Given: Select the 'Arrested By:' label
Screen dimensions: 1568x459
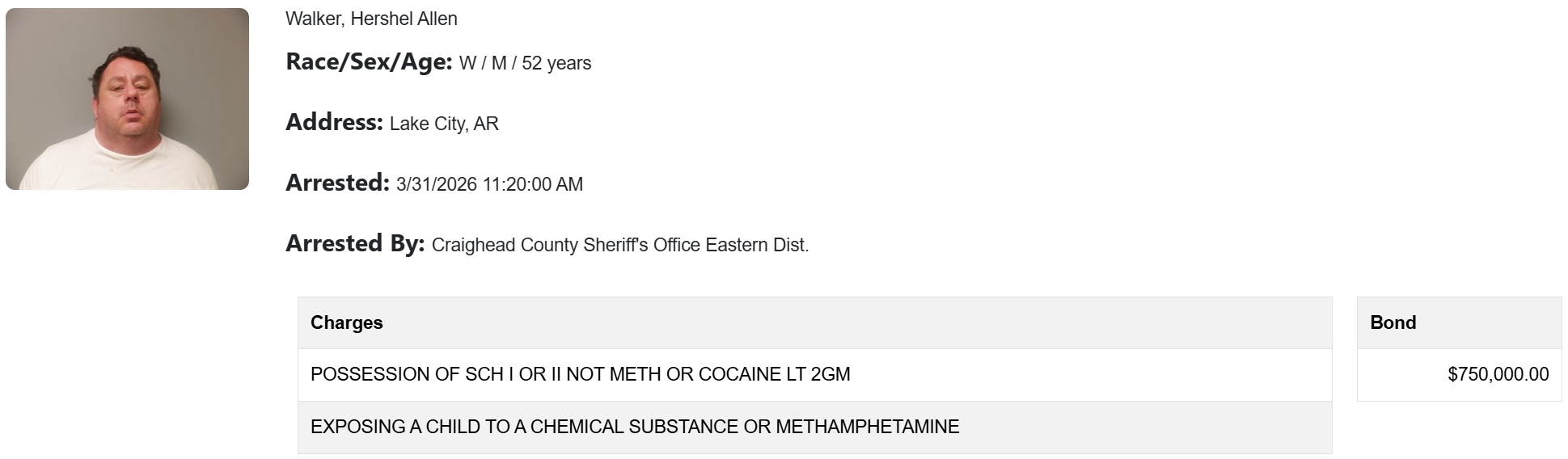Looking at the screenshot, I should click(x=355, y=244).
